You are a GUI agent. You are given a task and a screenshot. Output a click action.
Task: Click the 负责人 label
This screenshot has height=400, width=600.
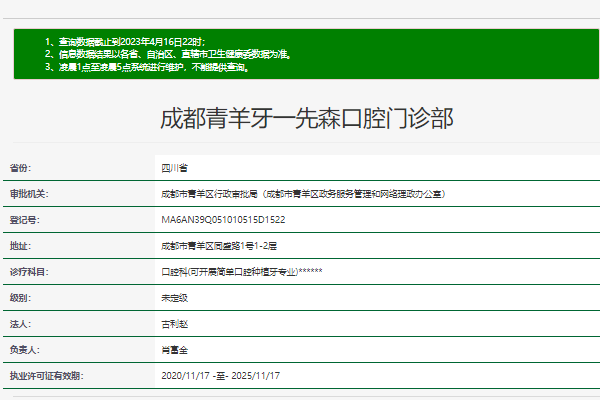click(24, 350)
